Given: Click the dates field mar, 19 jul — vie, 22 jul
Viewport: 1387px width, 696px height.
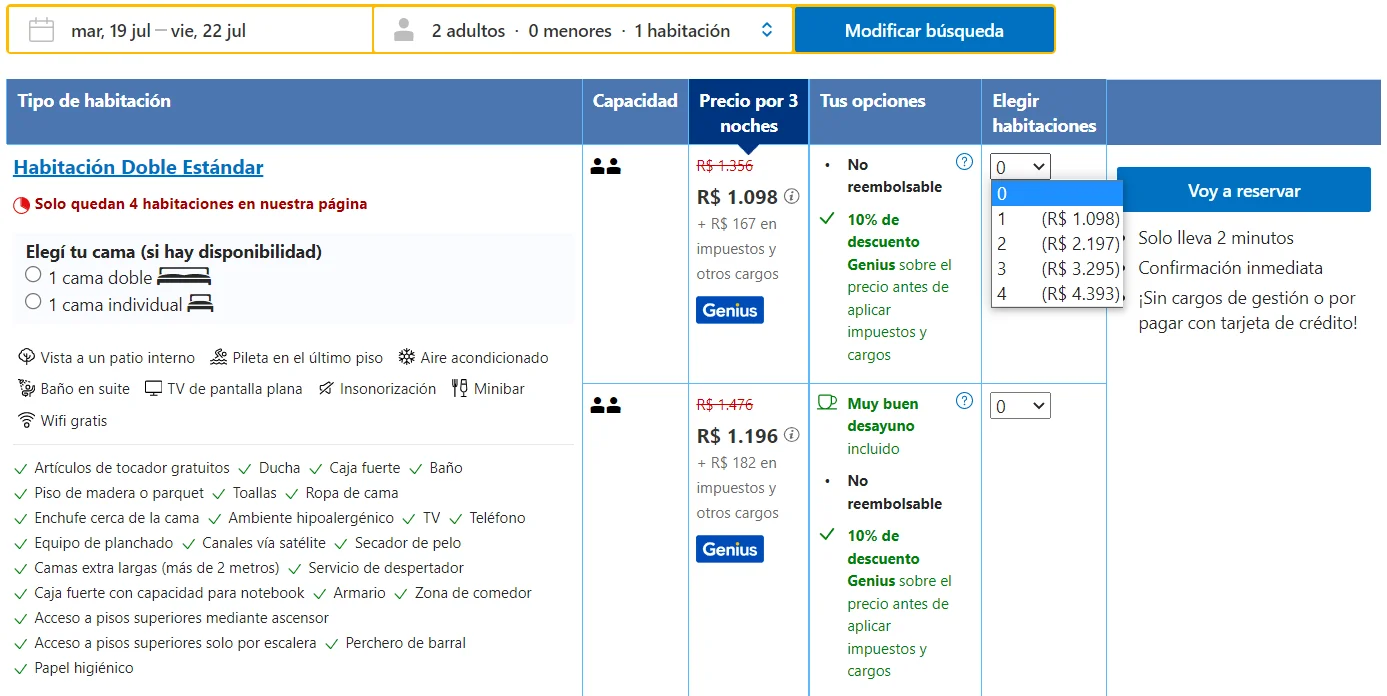Looking at the screenshot, I should pos(190,30).
